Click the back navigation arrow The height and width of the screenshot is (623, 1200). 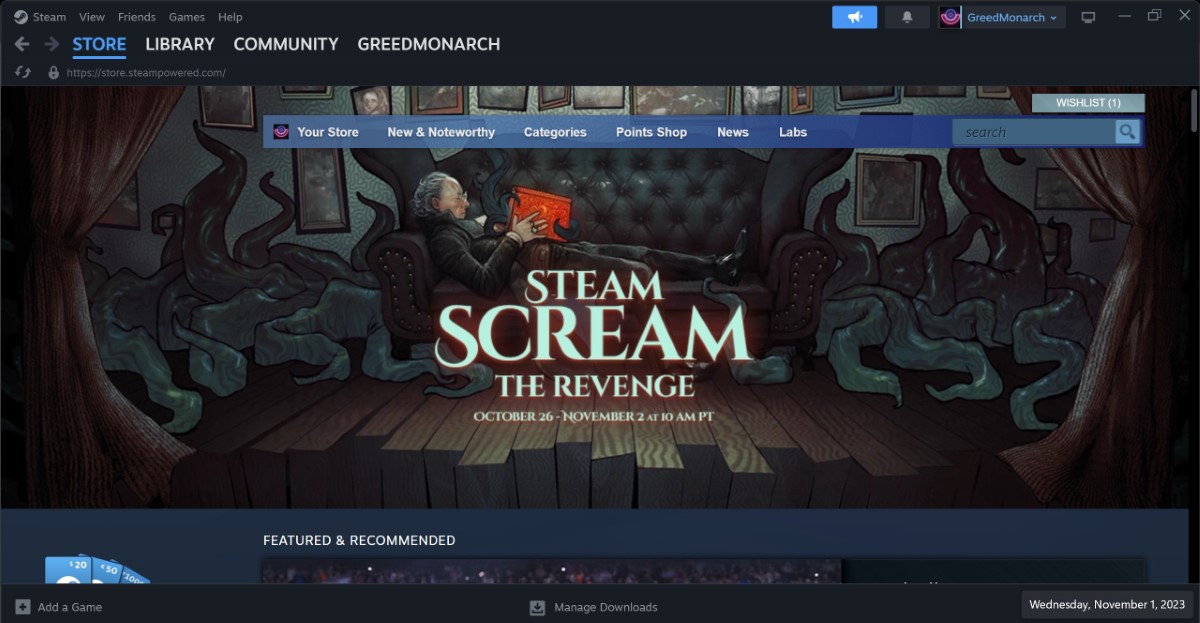[20, 44]
